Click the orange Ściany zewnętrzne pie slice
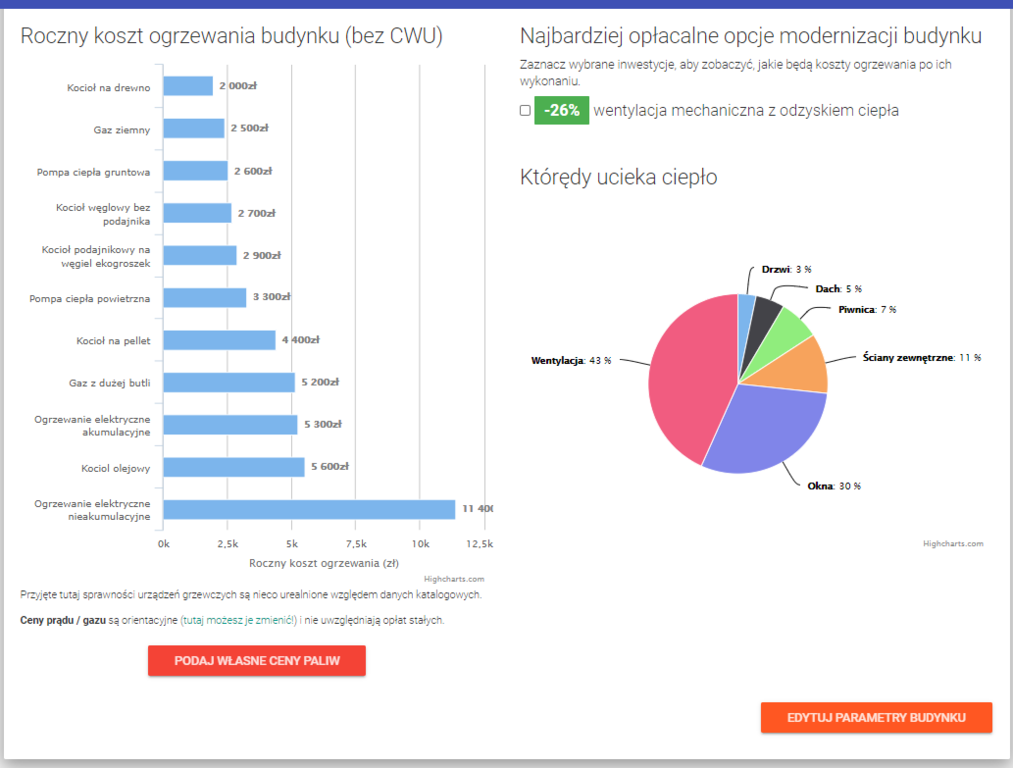Screen dimensions: 1013x768 click(x=806, y=366)
